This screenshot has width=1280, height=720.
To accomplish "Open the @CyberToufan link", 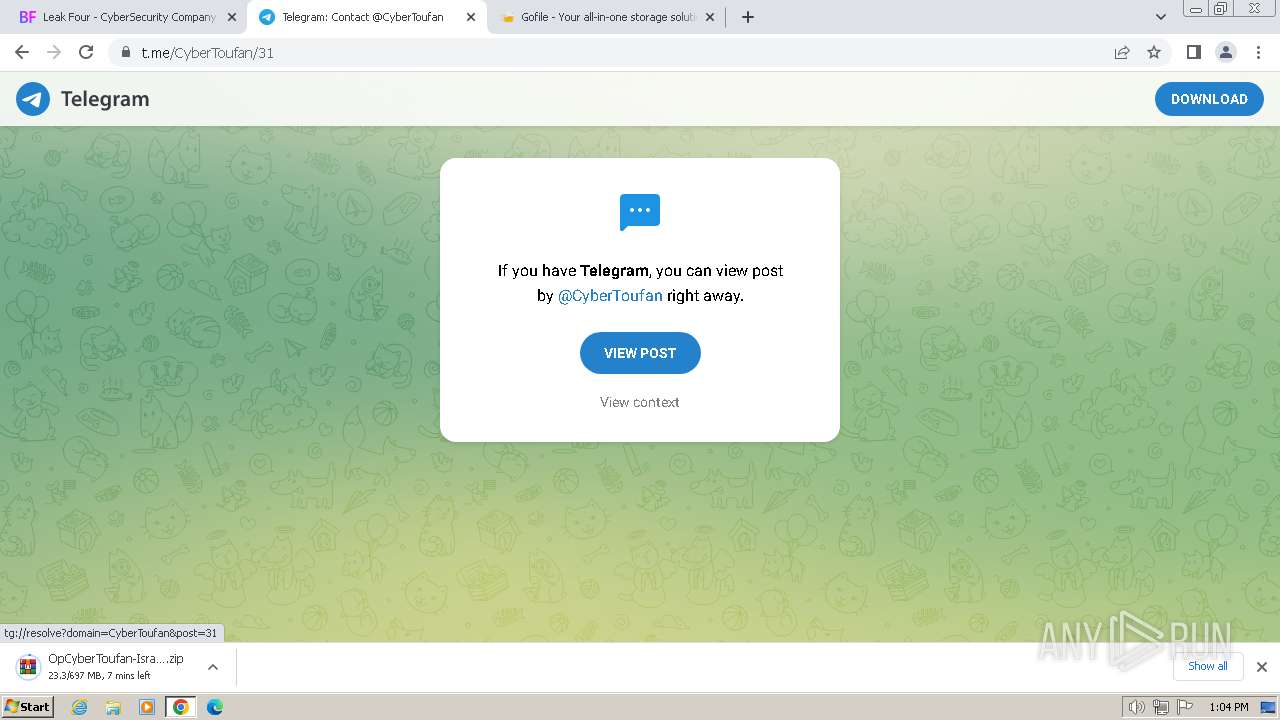I will pyautogui.click(x=610, y=296).
